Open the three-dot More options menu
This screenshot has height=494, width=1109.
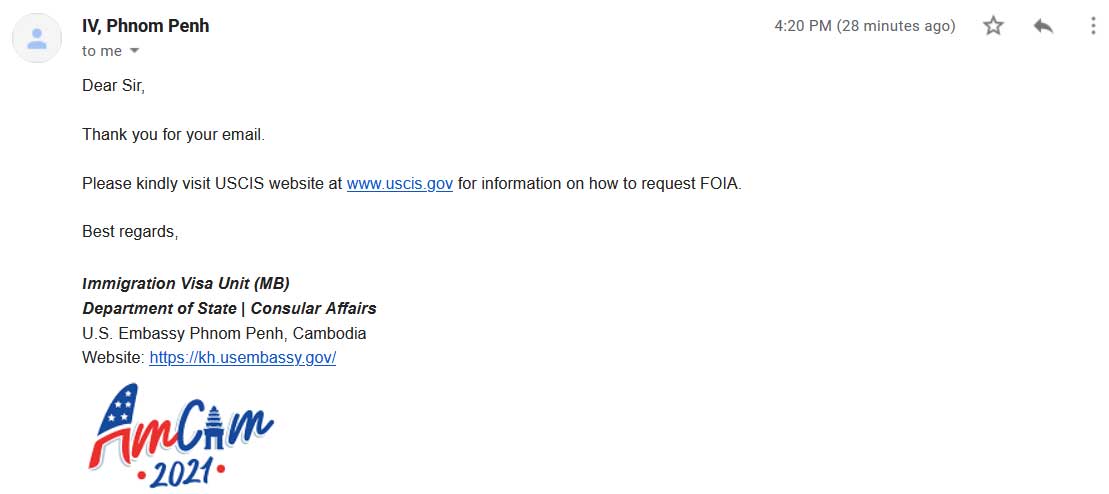click(x=1093, y=26)
